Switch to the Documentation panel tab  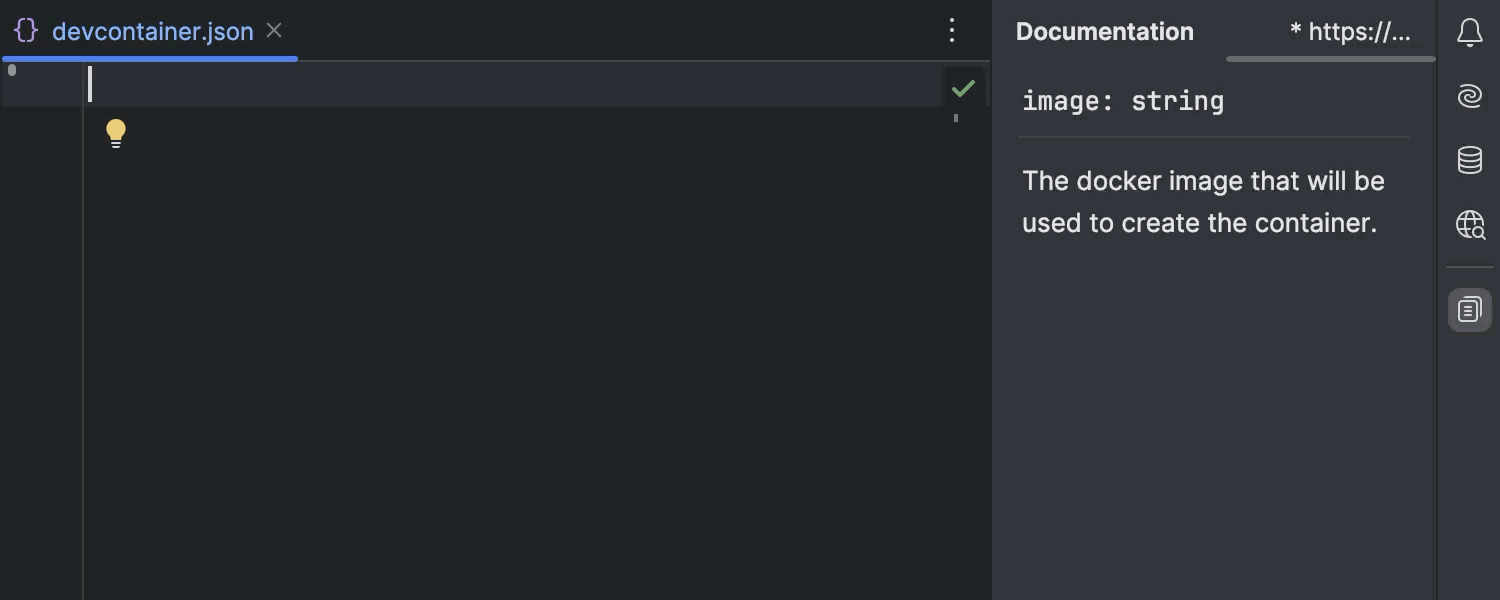pyautogui.click(x=1105, y=32)
